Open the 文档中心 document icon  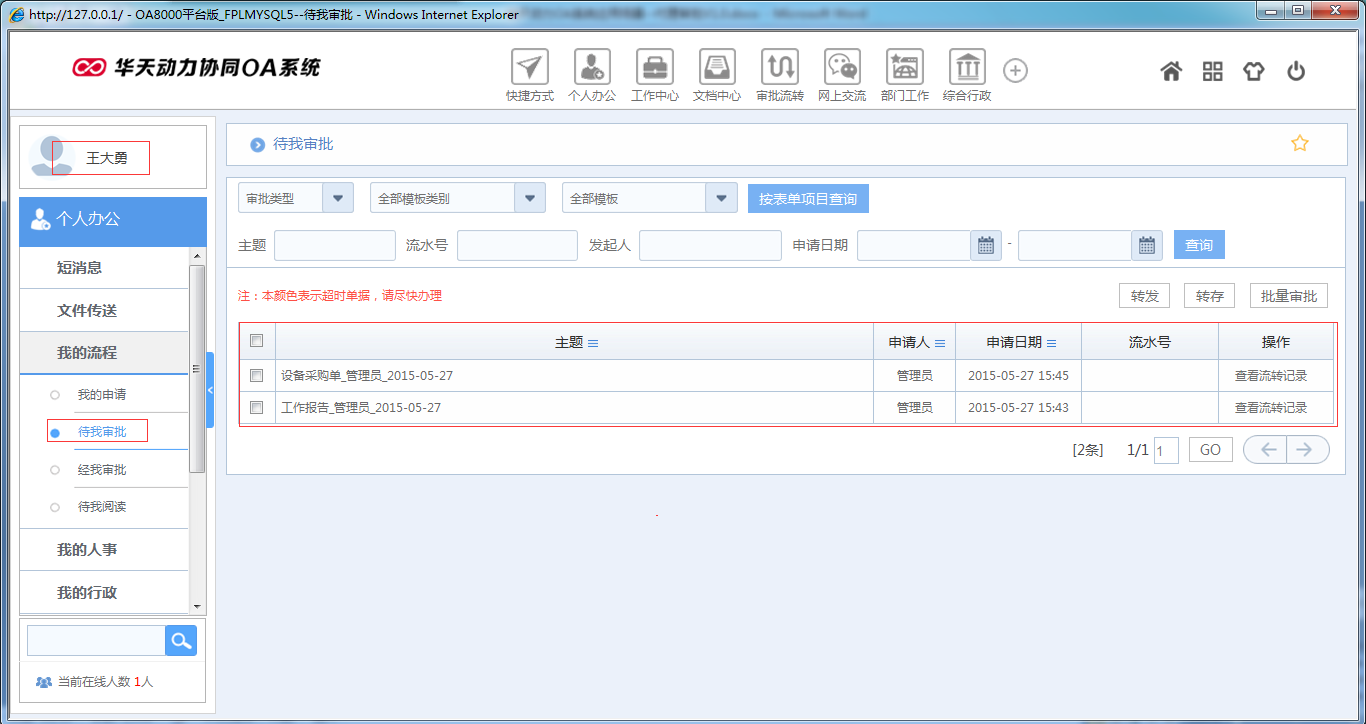716,68
